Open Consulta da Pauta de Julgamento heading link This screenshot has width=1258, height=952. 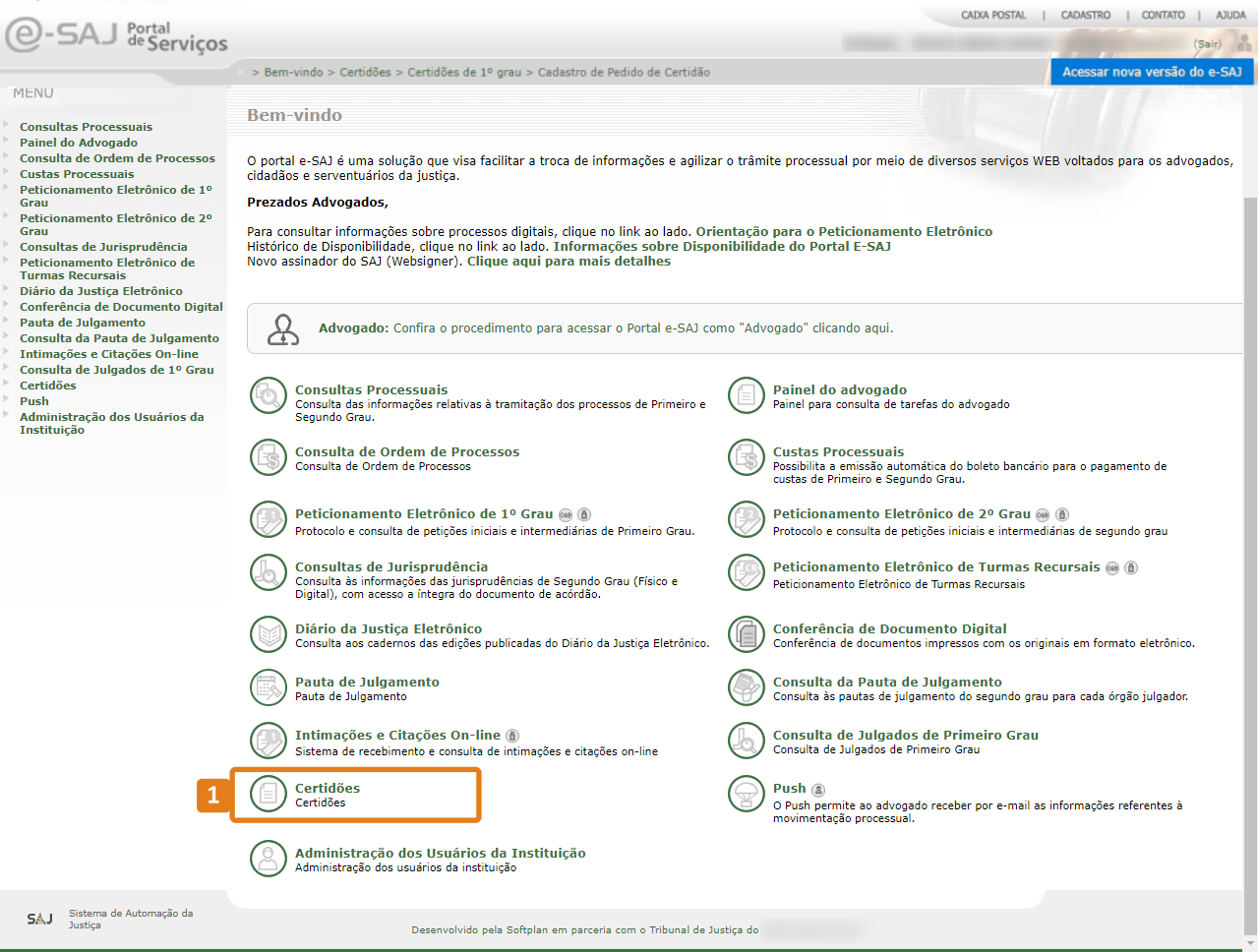click(887, 683)
